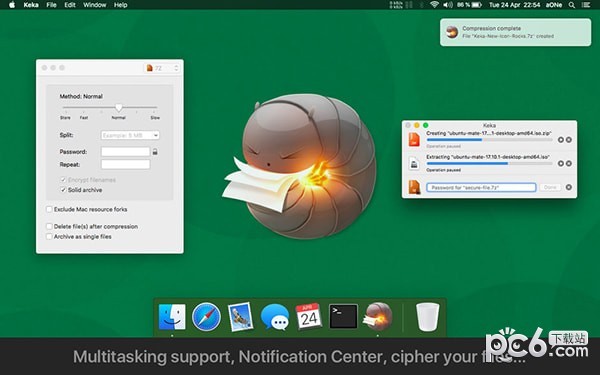This screenshot has height=375, width=600.
Task: Click the 'Store' slider label
Action: pyautogui.click(x=65, y=117)
